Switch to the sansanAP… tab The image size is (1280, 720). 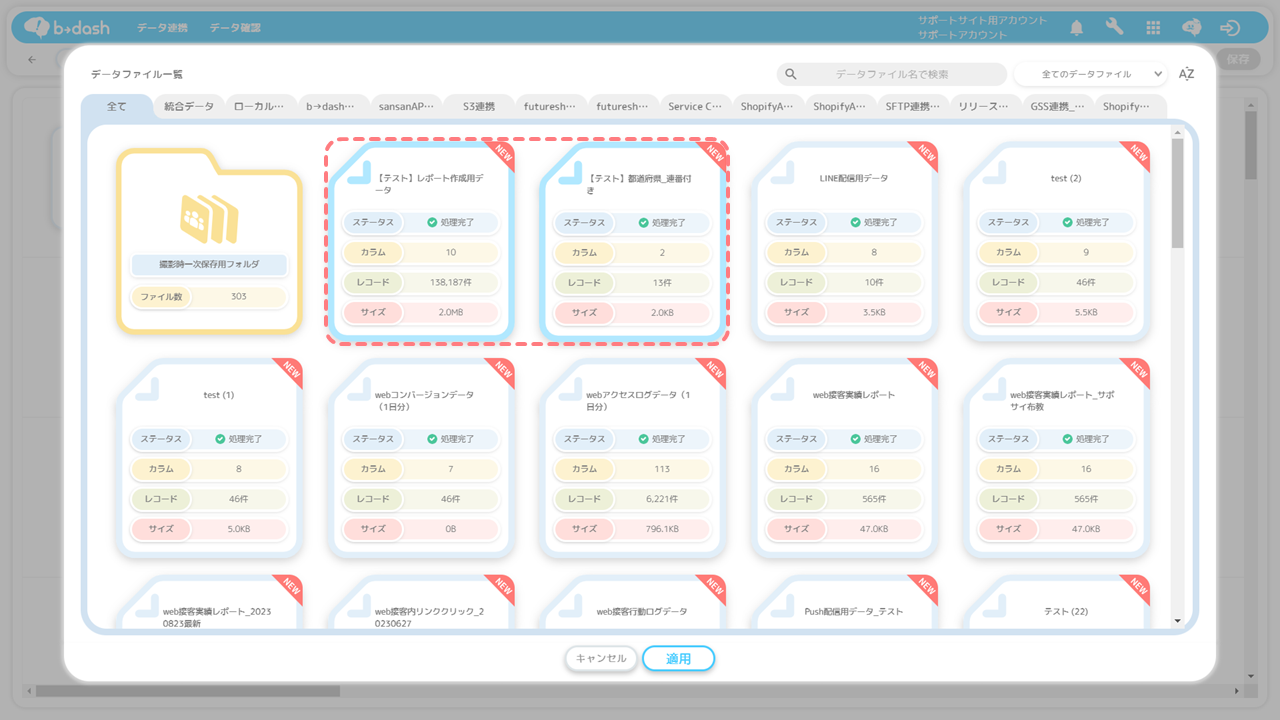click(x=406, y=106)
